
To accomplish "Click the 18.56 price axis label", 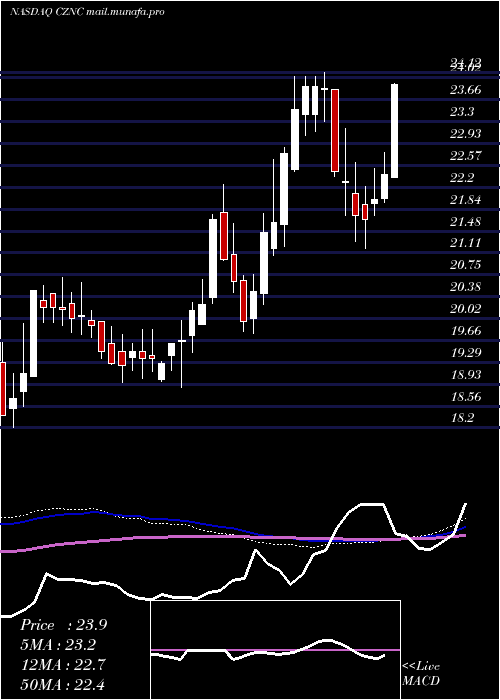I will click(x=465, y=396).
